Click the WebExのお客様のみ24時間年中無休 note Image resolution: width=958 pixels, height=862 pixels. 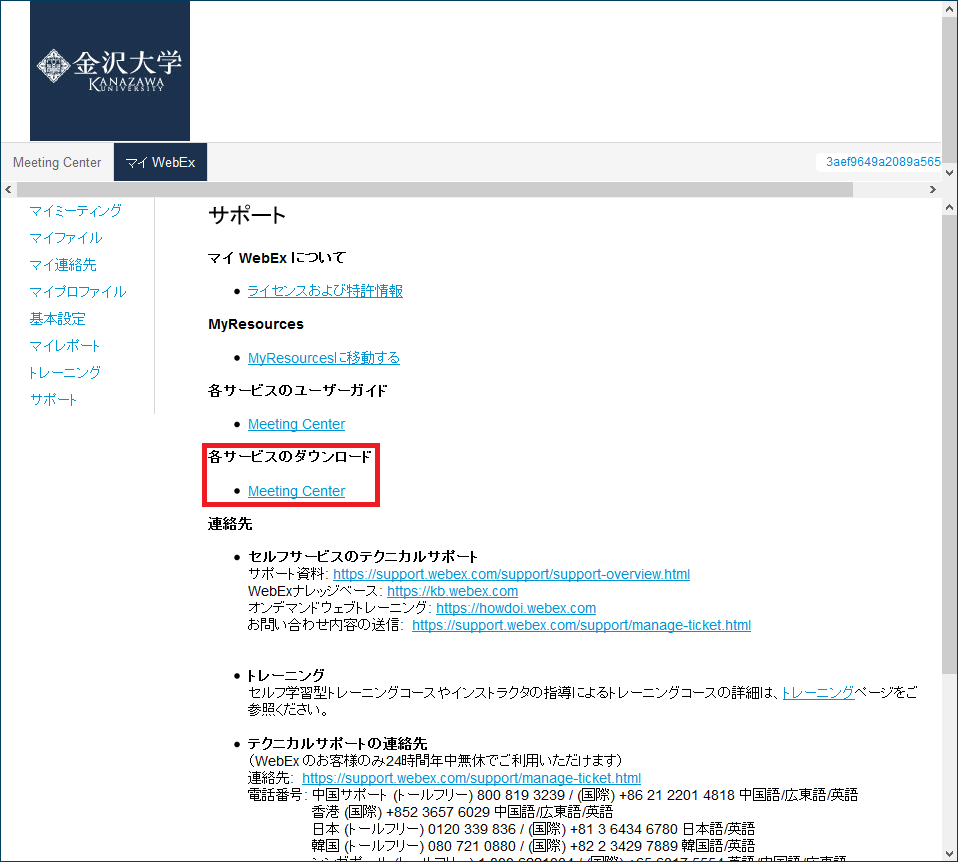tap(435, 761)
